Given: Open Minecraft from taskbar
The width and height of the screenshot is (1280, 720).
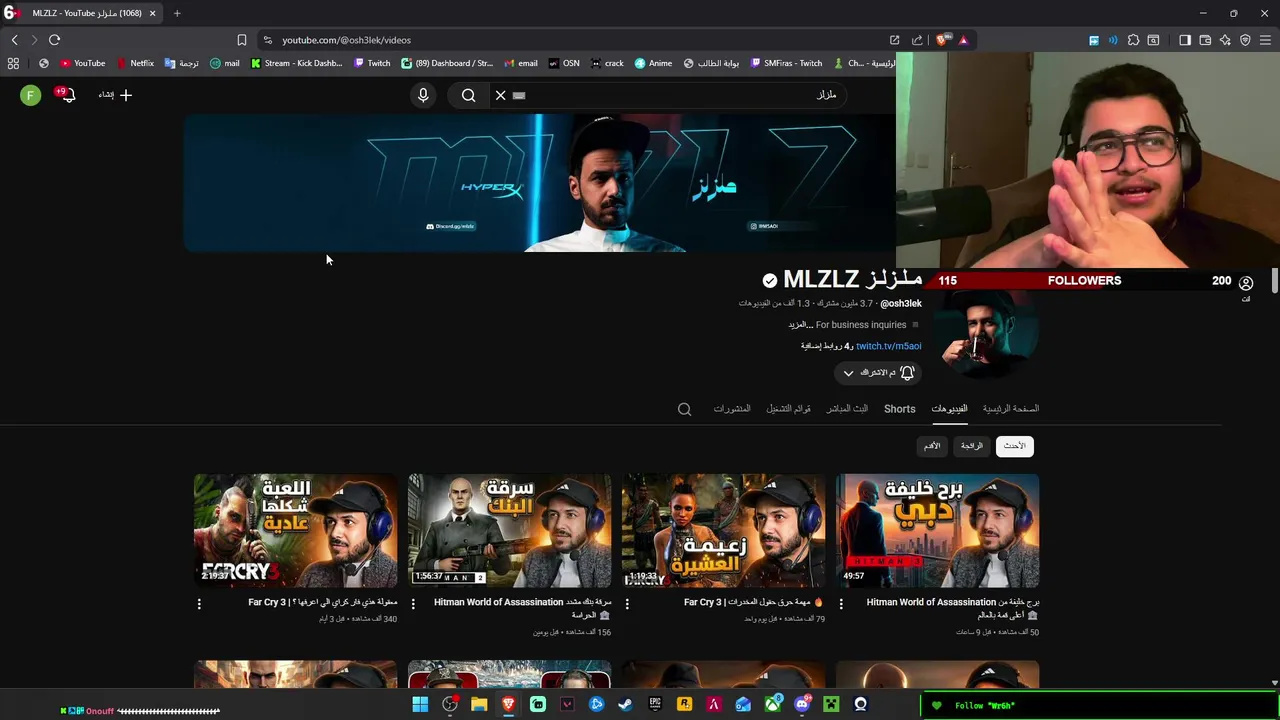Looking at the screenshot, I should pyautogui.click(x=831, y=705).
